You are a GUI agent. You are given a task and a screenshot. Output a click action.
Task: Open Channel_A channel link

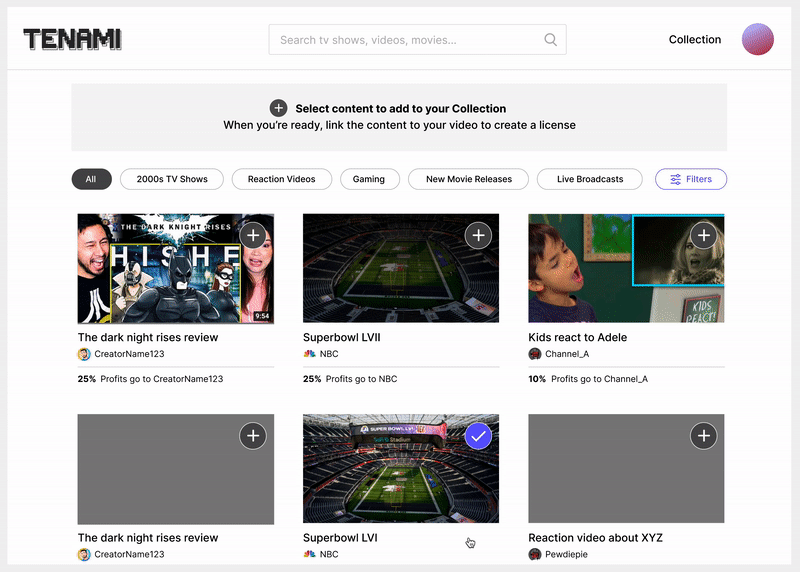pos(567,354)
